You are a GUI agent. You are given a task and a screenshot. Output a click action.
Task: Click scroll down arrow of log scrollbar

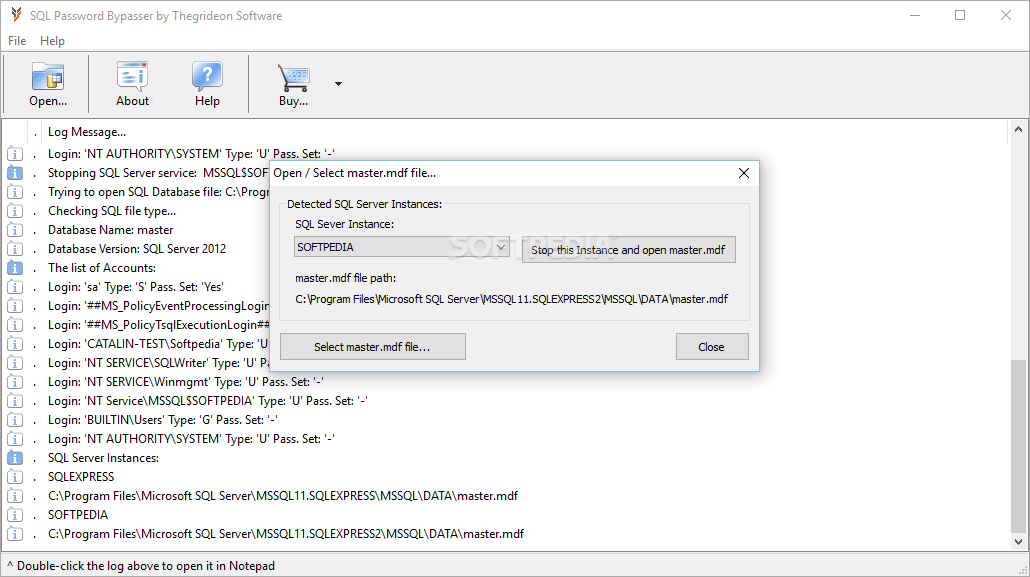1018,542
